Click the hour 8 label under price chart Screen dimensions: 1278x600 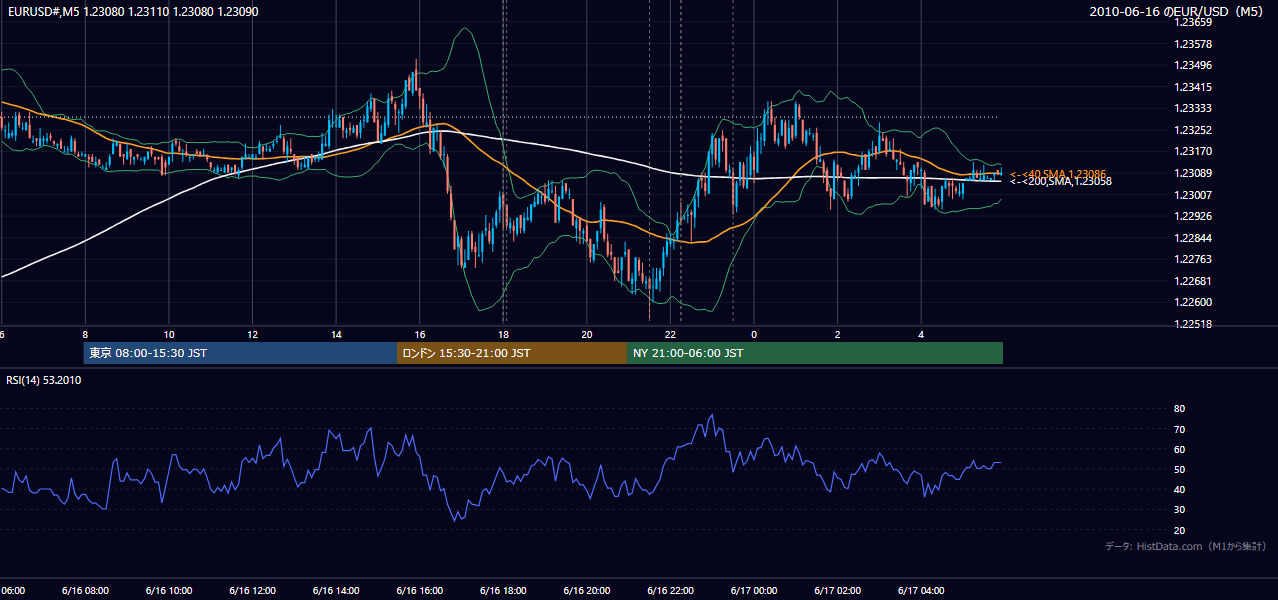coord(85,334)
